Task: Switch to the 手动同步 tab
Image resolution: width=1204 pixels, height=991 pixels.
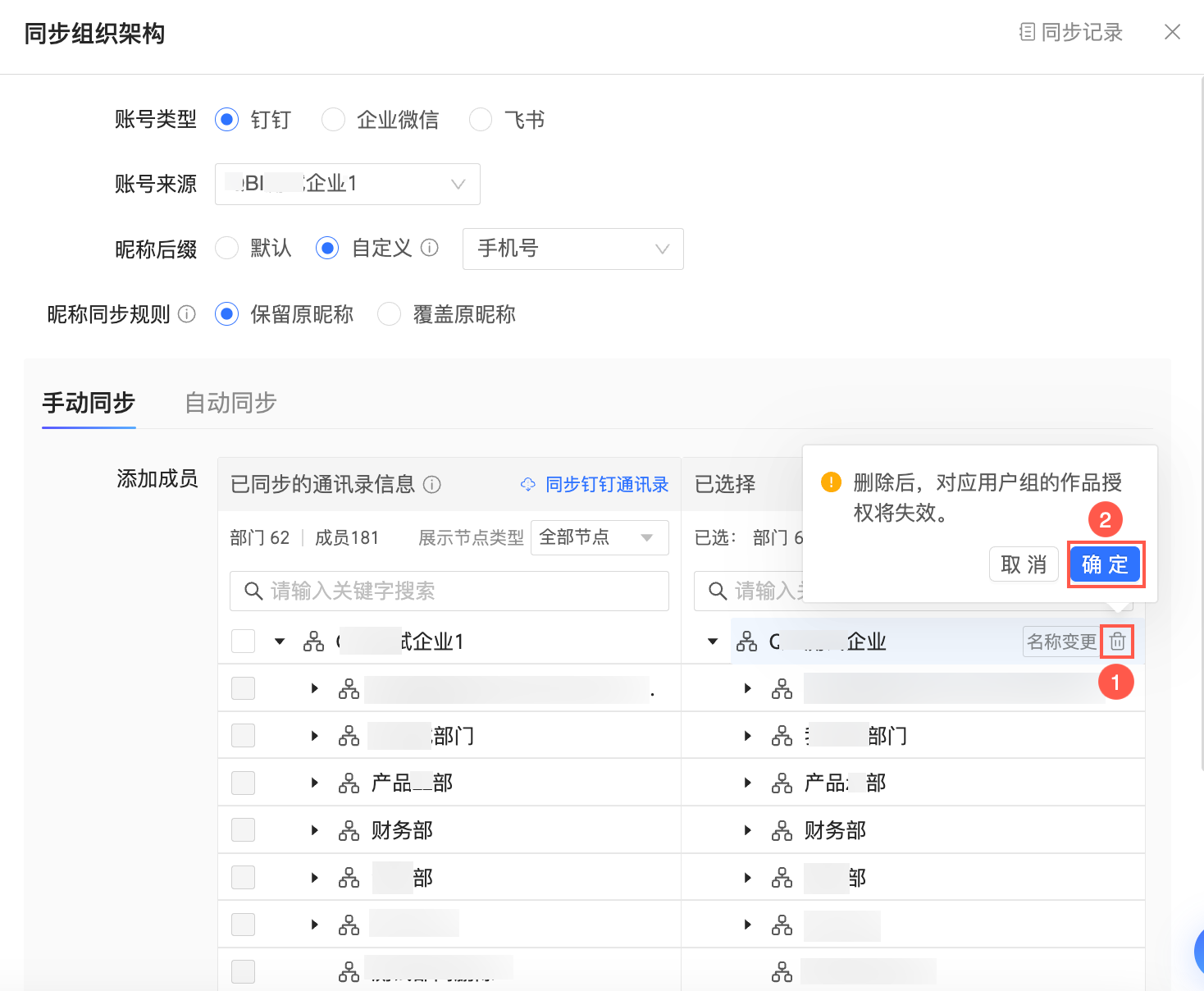Action: (89, 403)
